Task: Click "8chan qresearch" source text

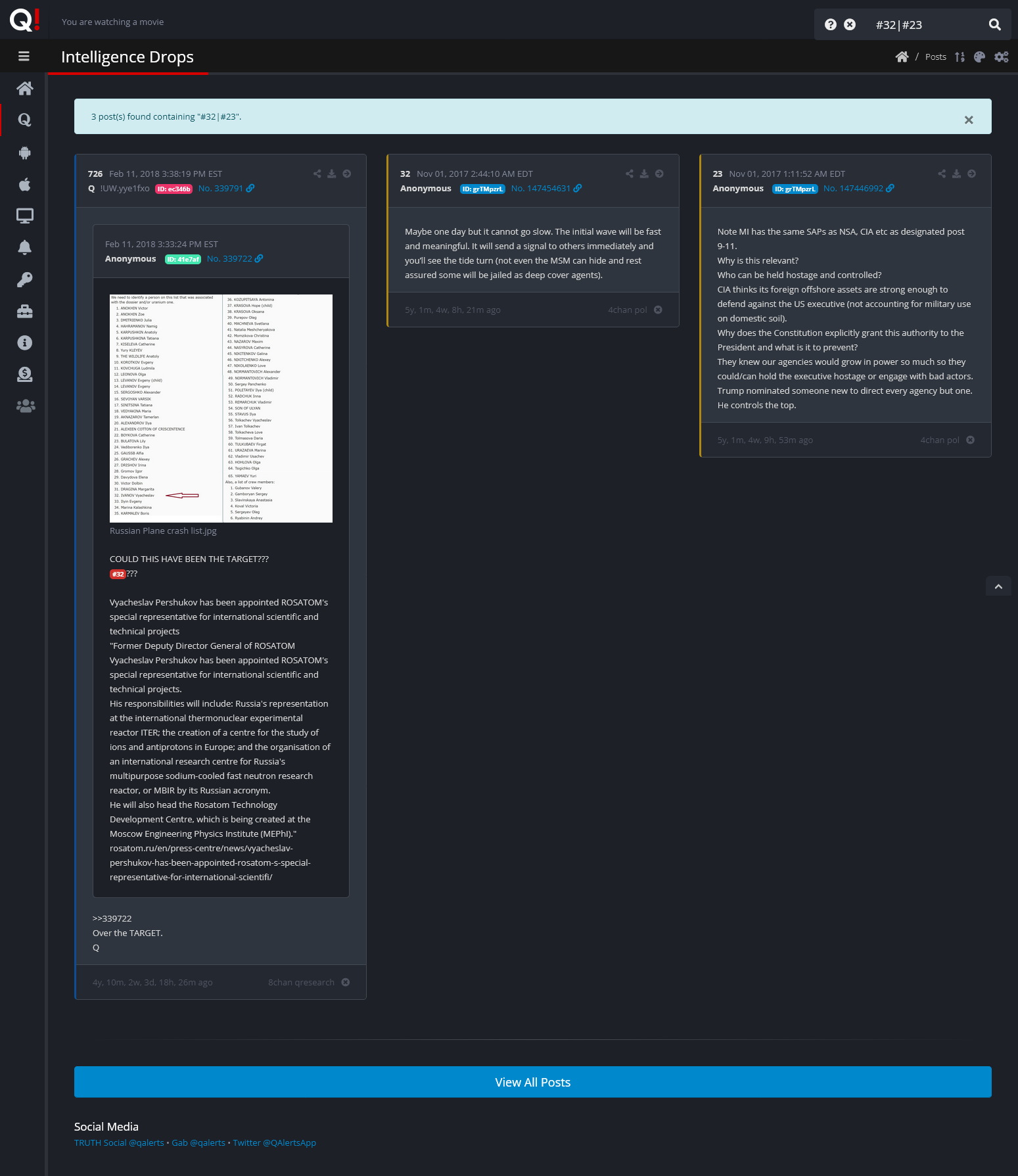Action: [x=301, y=982]
